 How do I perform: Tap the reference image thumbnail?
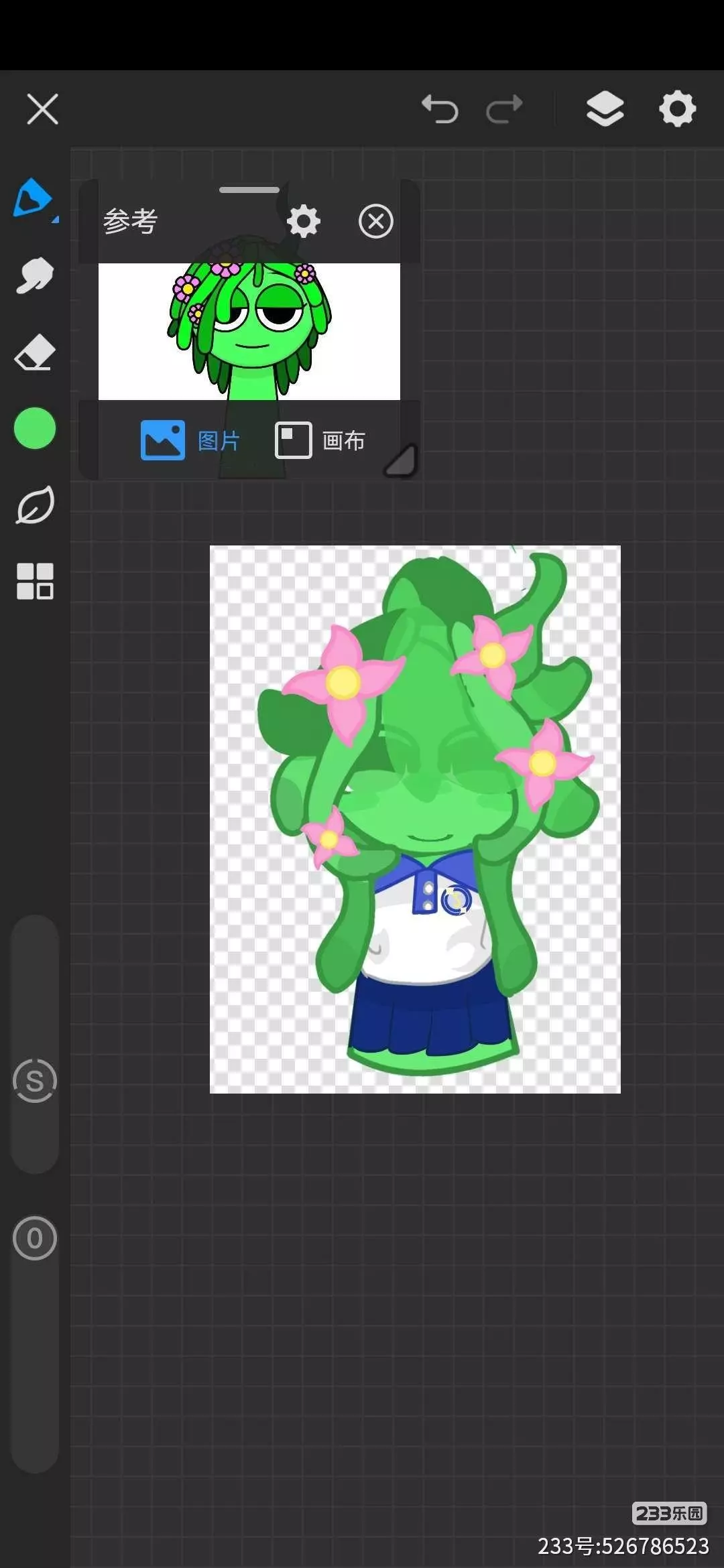click(x=249, y=332)
